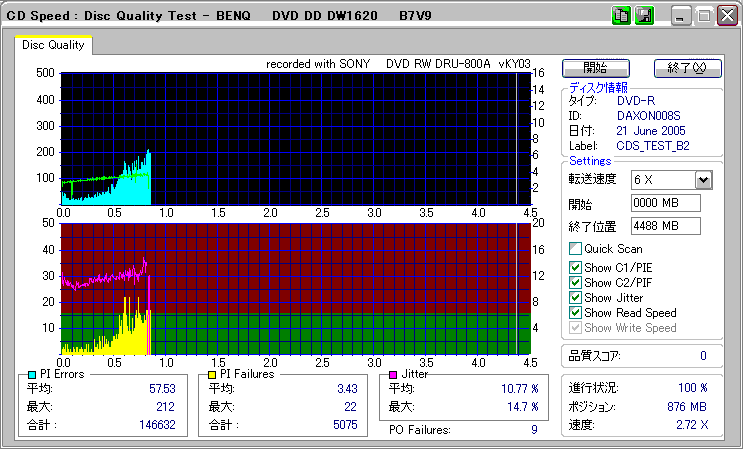
Task: Click the 開始 0000 MB input field
Action: coord(666,203)
